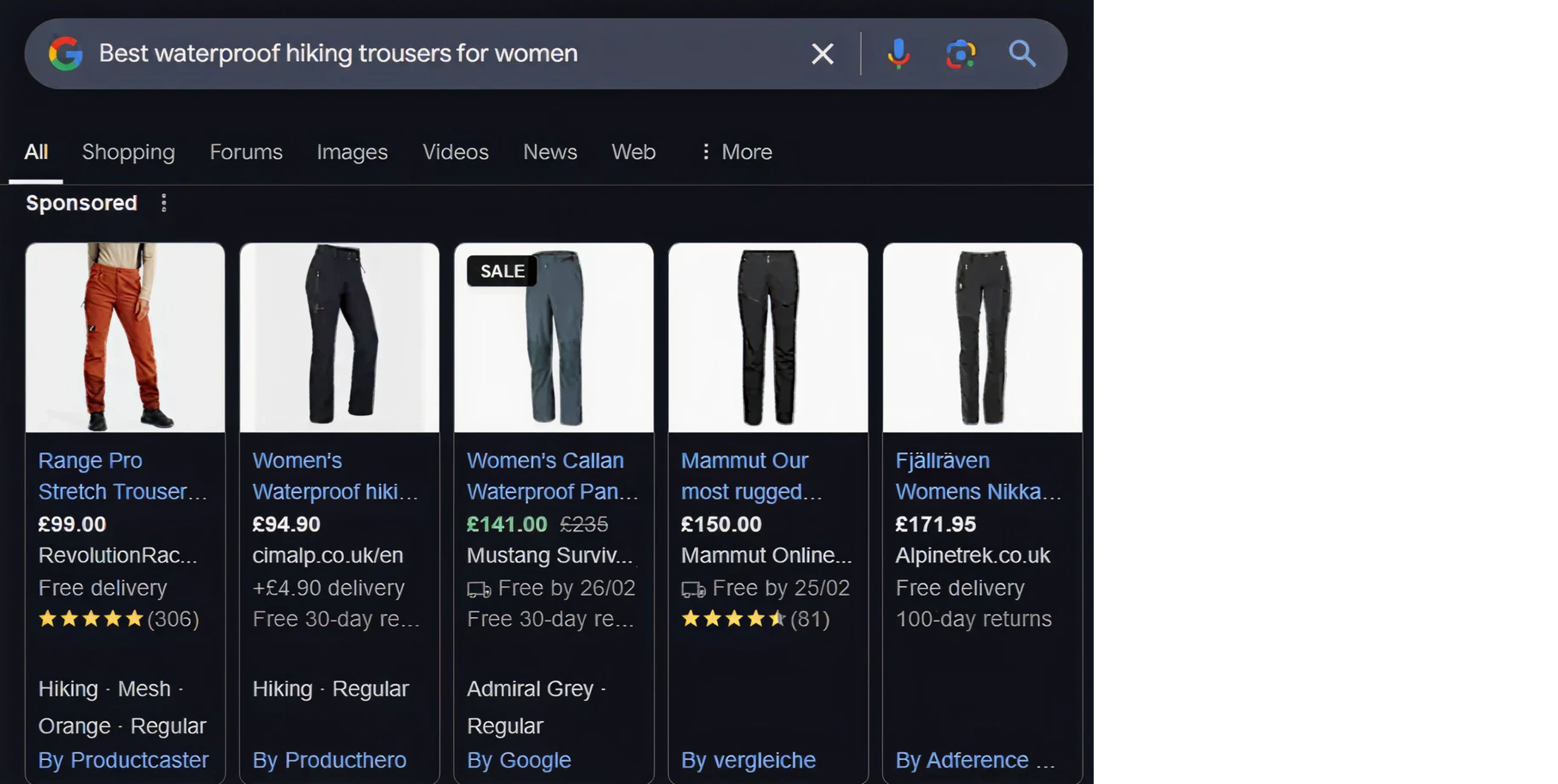Open orange Range Pro trousers image
This screenshot has width=1558, height=784.
point(125,337)
